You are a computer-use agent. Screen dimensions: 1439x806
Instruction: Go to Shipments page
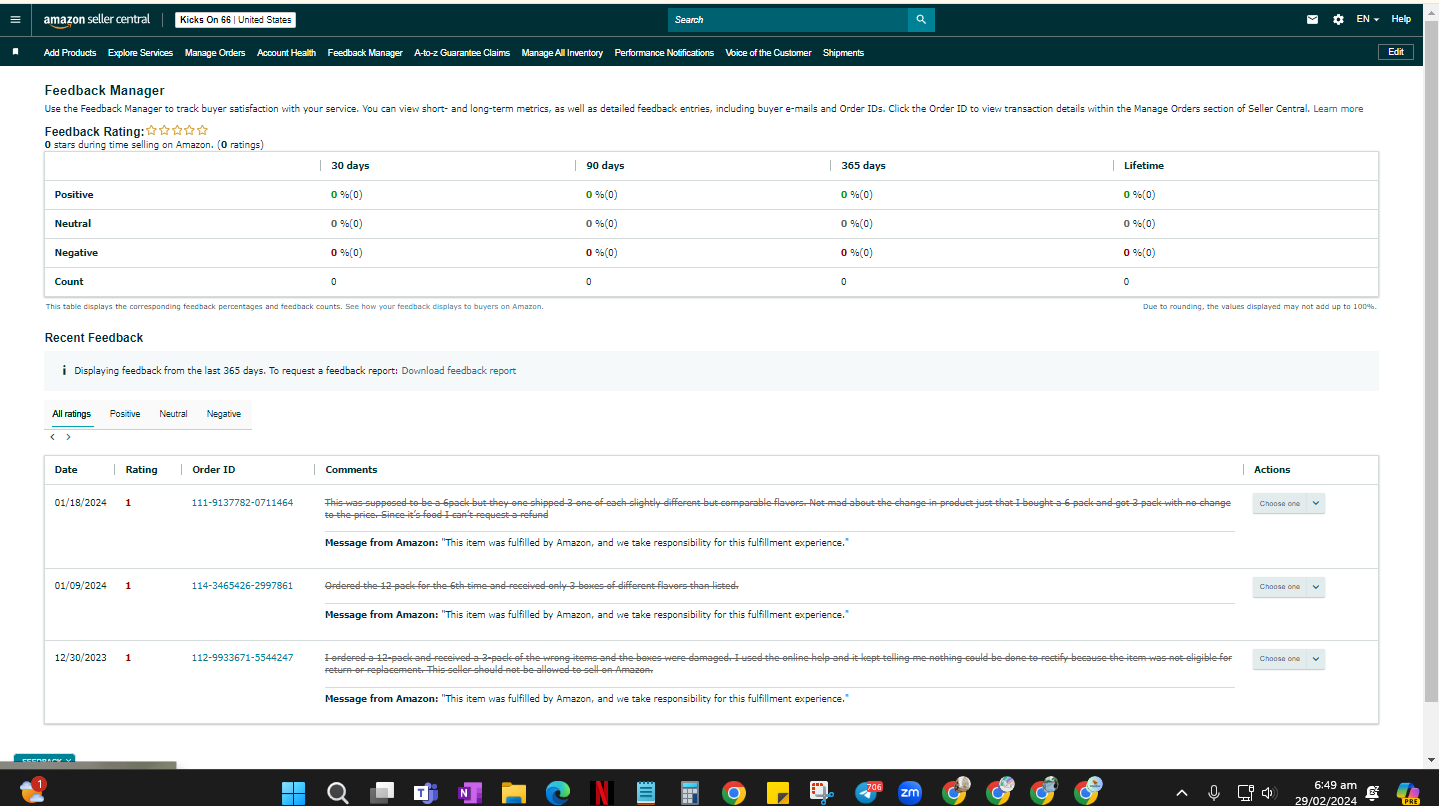pos(843,53)
